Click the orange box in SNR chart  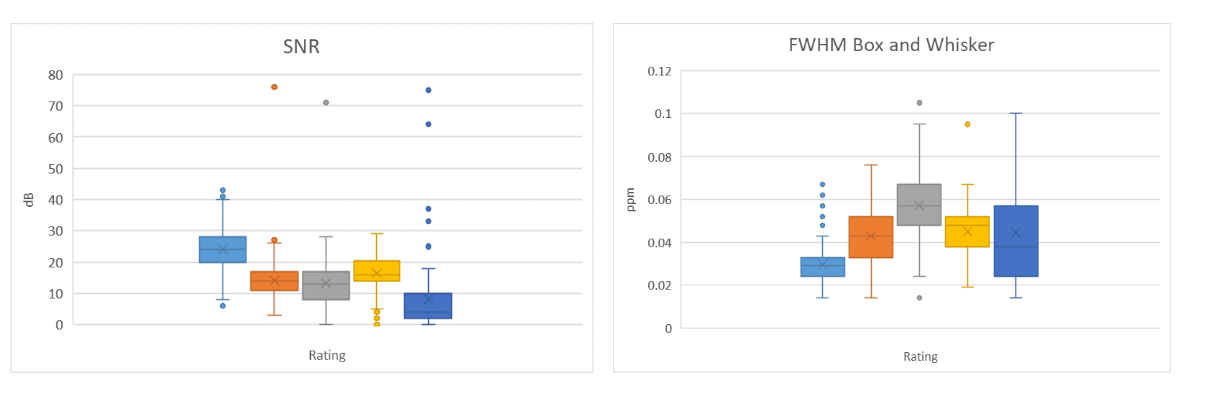point(274,281)
